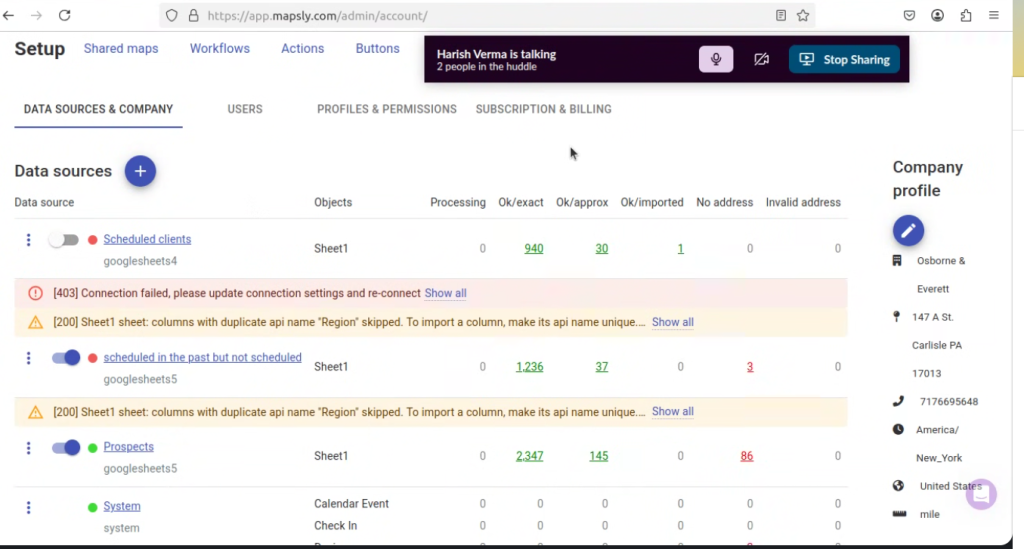Viewport: 1024px width, 549px height.
Task: Click the camera off icon in huddle bar
Action: point(761,60)
